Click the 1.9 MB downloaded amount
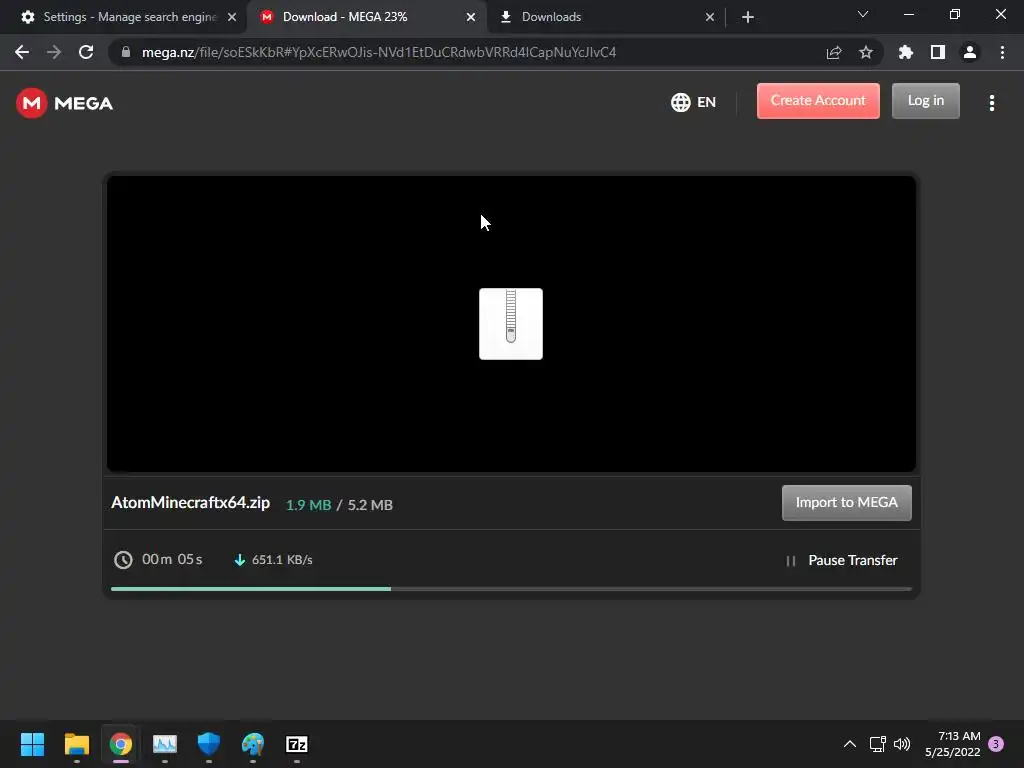 pos(308,505)
